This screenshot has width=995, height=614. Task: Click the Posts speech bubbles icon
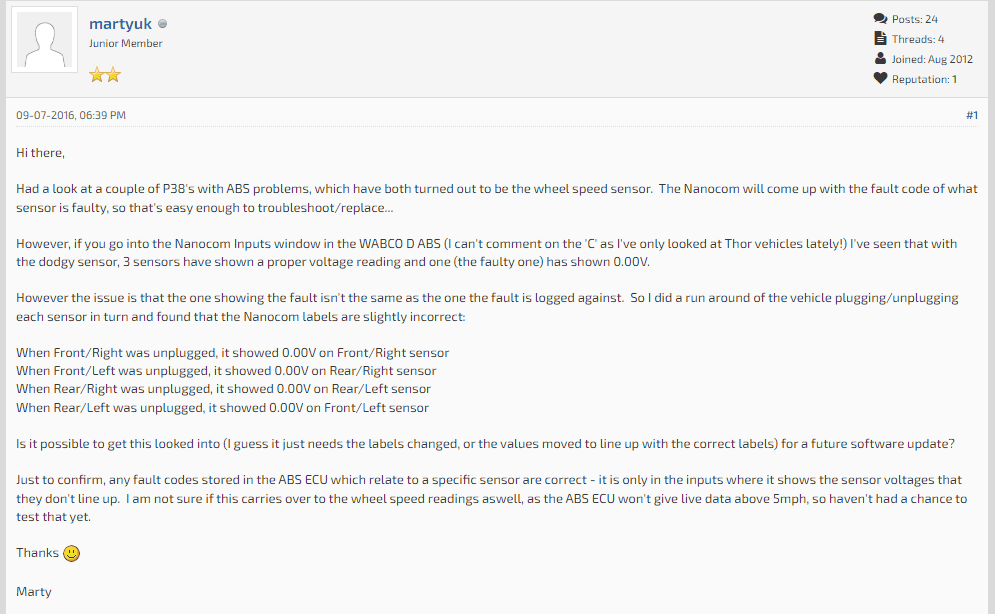[x=880, y=19]
